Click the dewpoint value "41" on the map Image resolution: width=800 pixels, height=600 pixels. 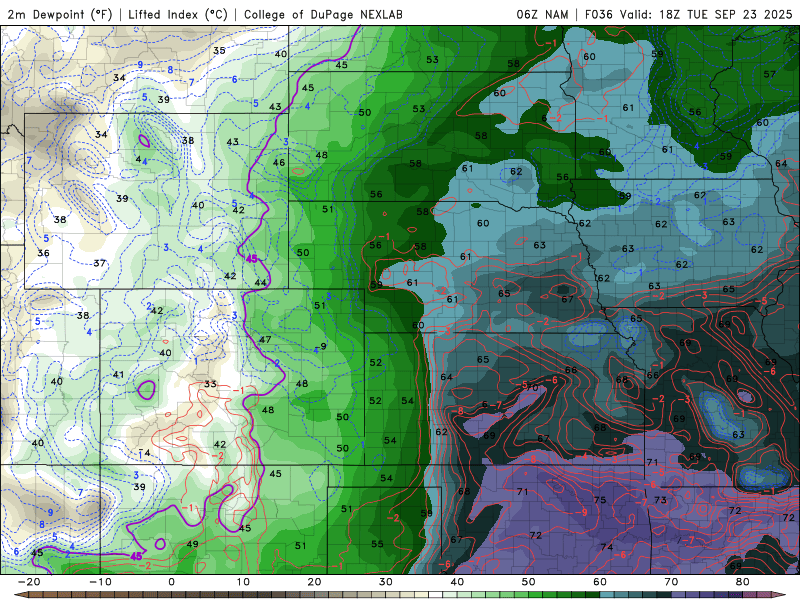(x=118, y=374)
